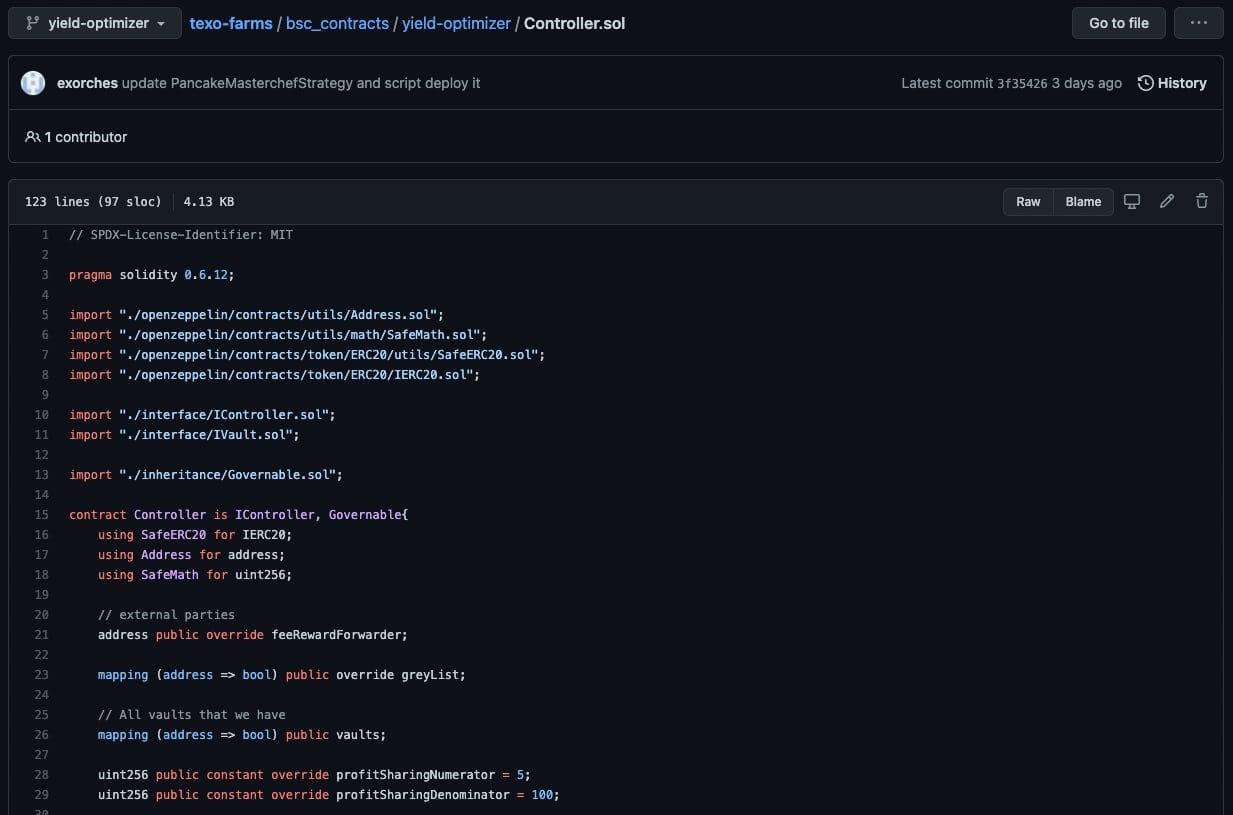
Task: View file History
Action: (1172, 83)
